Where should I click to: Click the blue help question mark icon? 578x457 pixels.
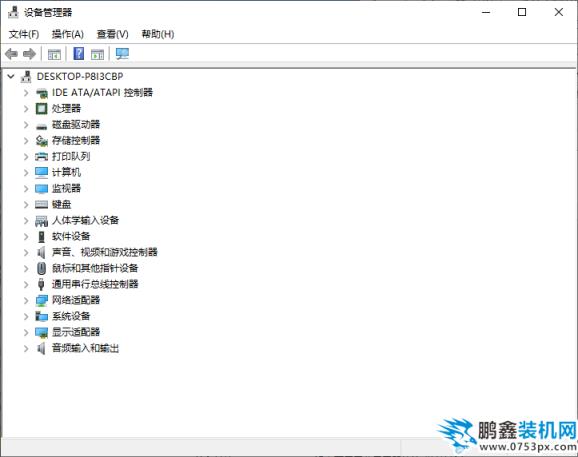[x=79, y=54]
